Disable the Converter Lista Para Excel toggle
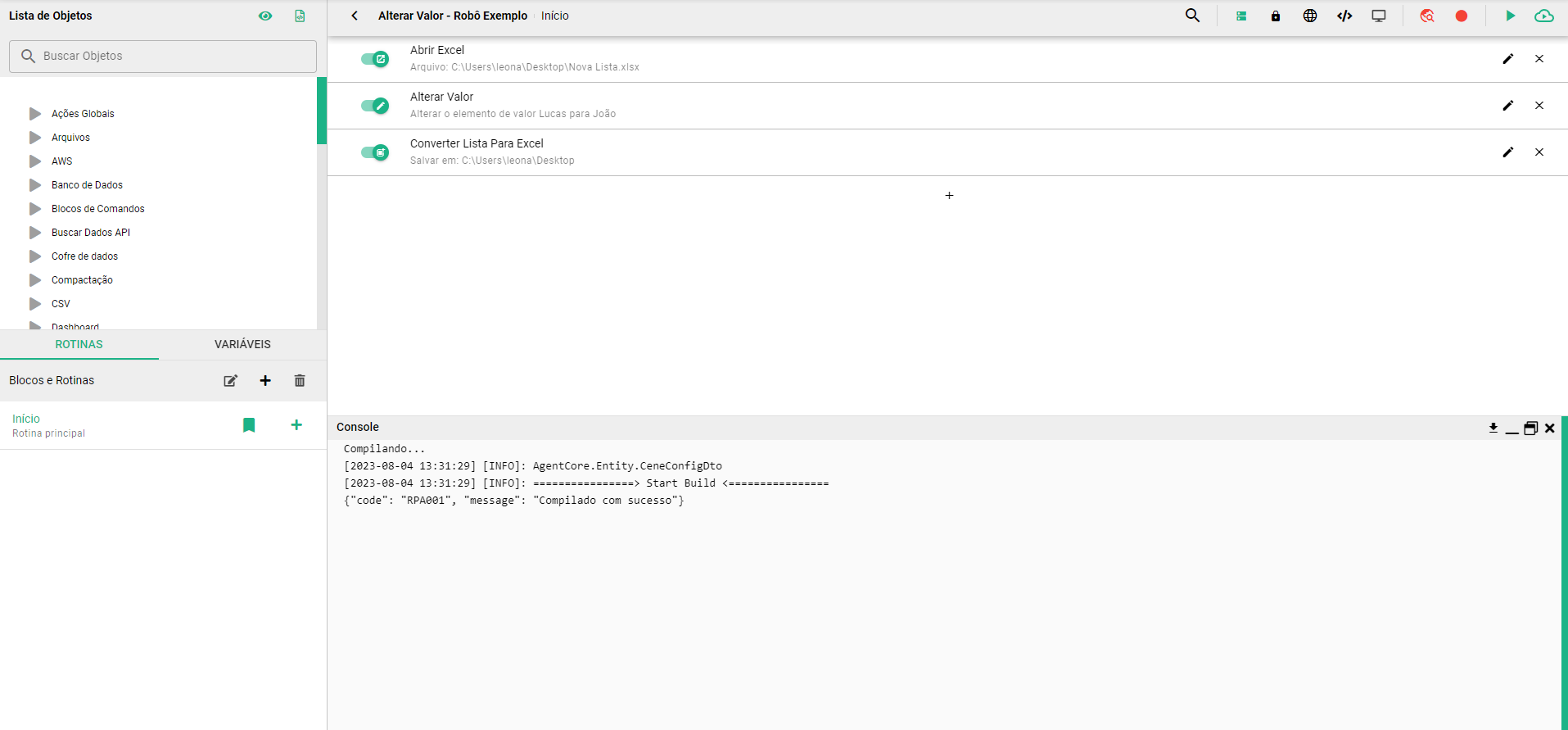Image resolution: width=1568 pixels, height=730 pixels. [375, 152]
